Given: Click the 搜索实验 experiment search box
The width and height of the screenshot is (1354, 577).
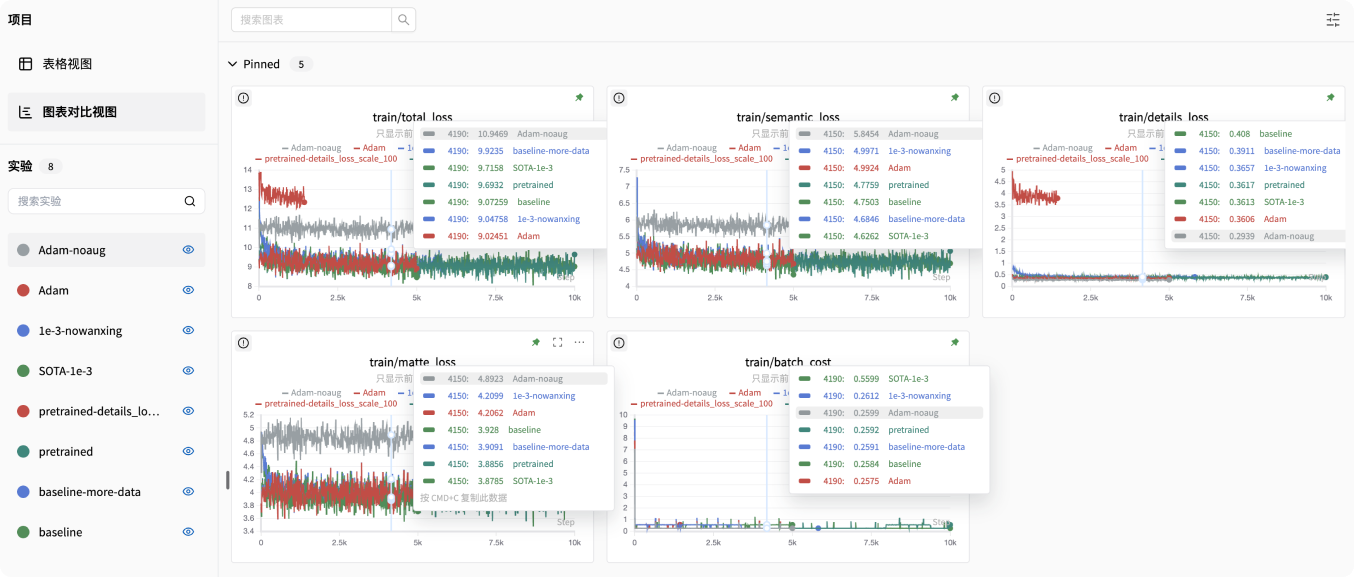Looking at the screenshot, I should pyautogui.click(x=97, y=201).
